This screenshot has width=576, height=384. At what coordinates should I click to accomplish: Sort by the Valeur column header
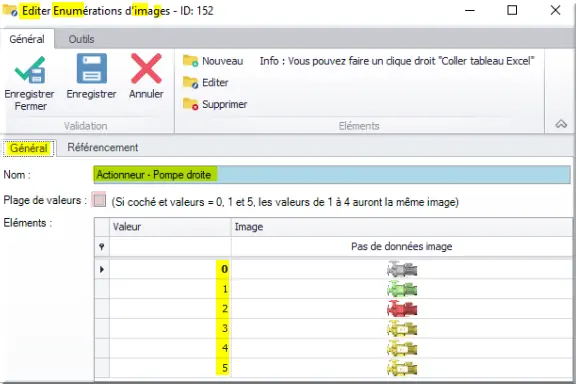point(170,227)
